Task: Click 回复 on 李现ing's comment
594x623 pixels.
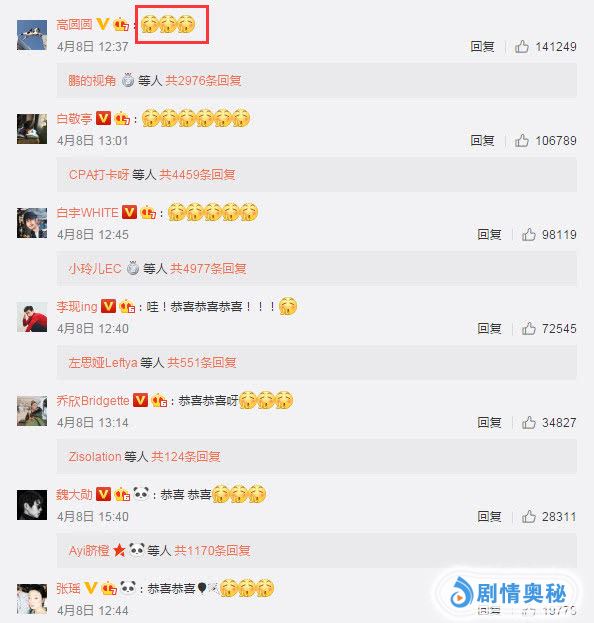Action: coord(489,329)
